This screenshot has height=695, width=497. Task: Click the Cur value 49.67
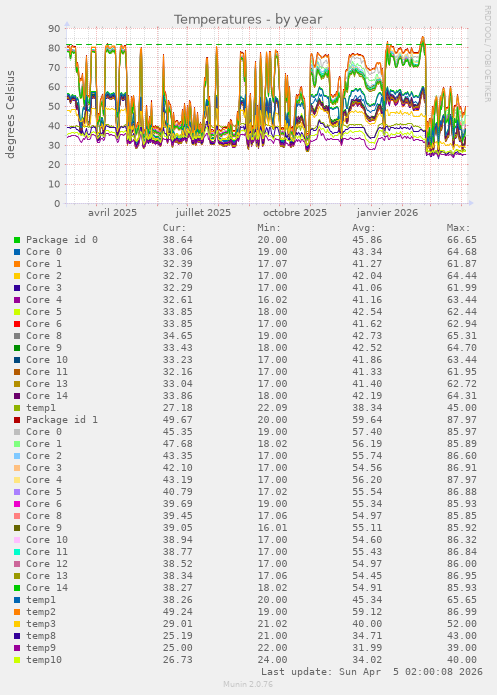pyautogui.click(x=177, y=420)
